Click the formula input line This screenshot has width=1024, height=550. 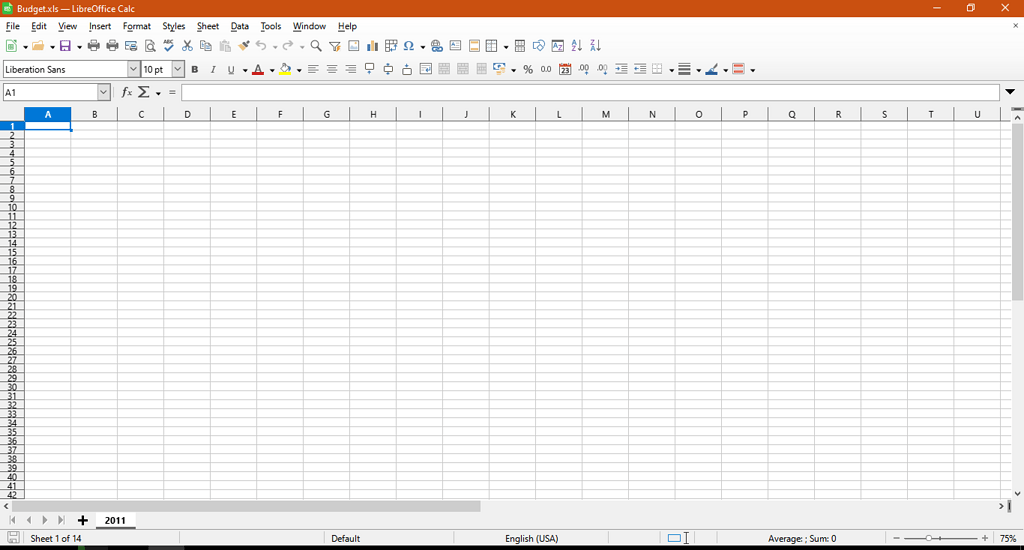click(x=590, y=93)
